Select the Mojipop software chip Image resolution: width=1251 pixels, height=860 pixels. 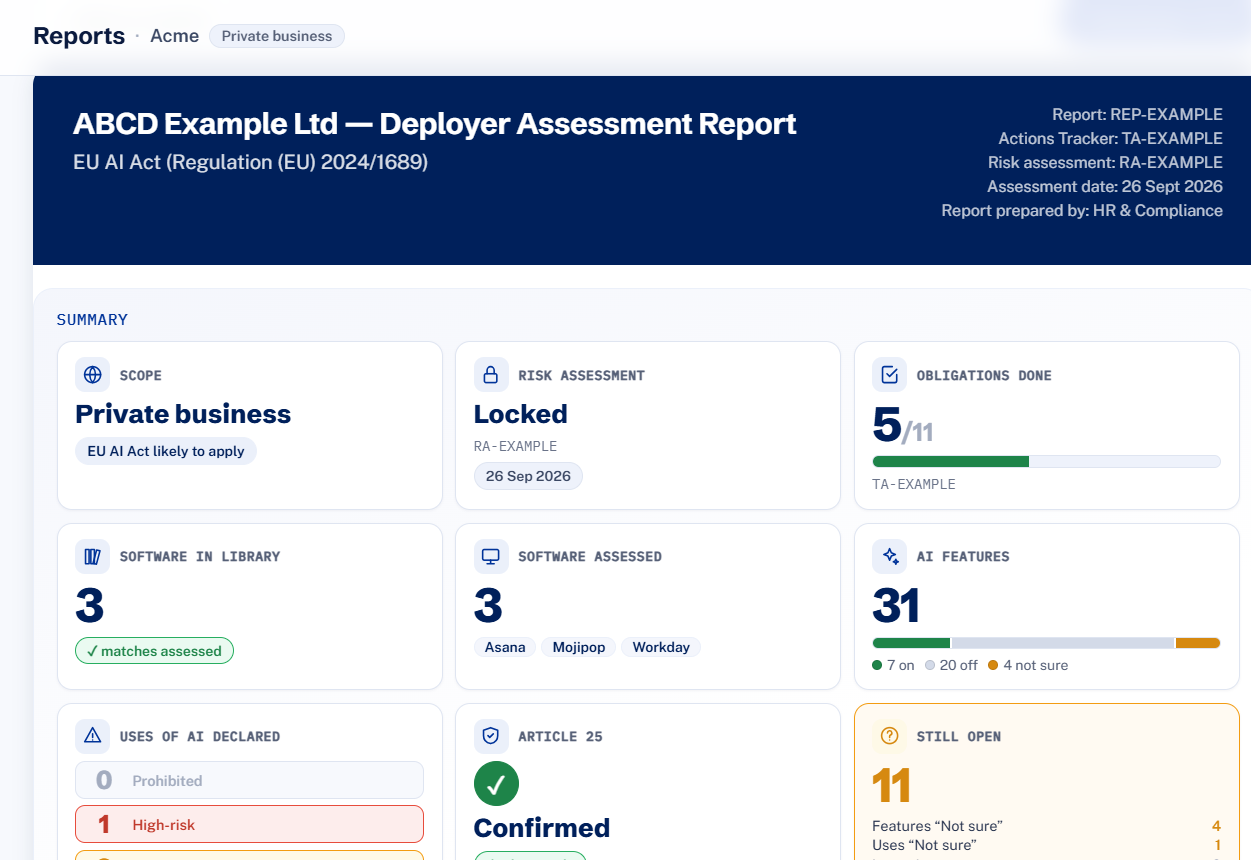coord(579,647)
